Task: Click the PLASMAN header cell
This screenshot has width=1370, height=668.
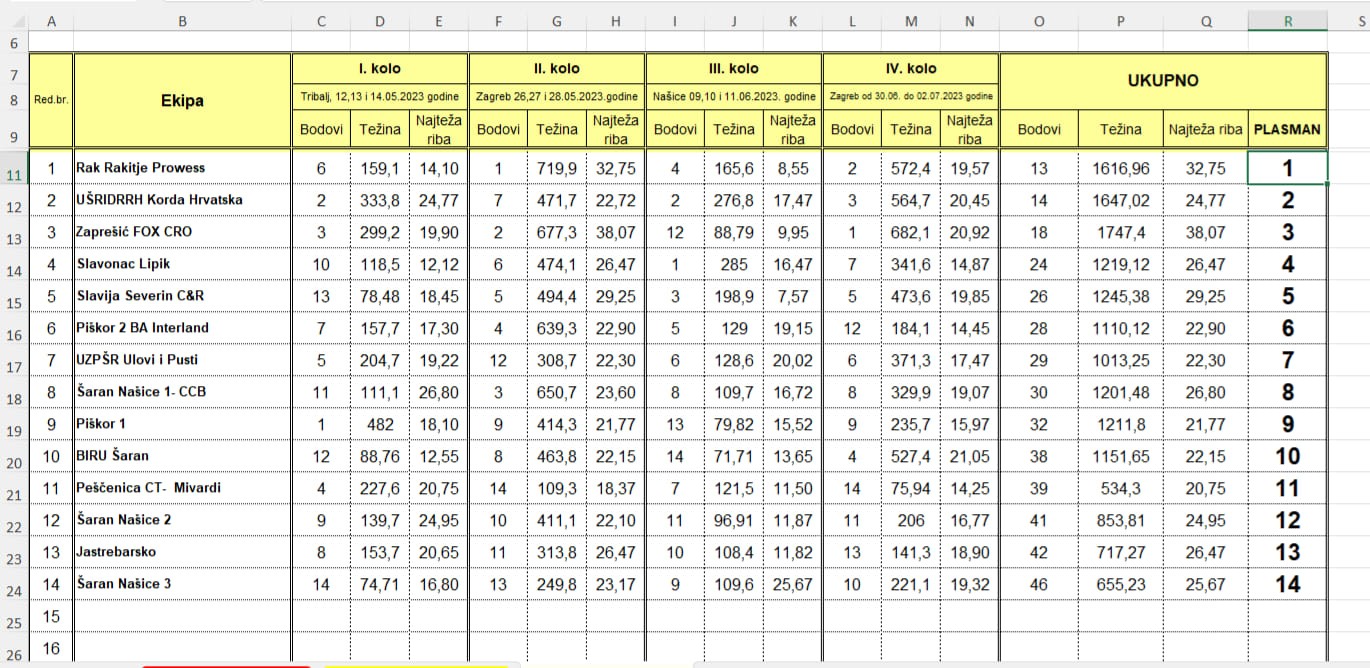Action: pos(1288,129)
